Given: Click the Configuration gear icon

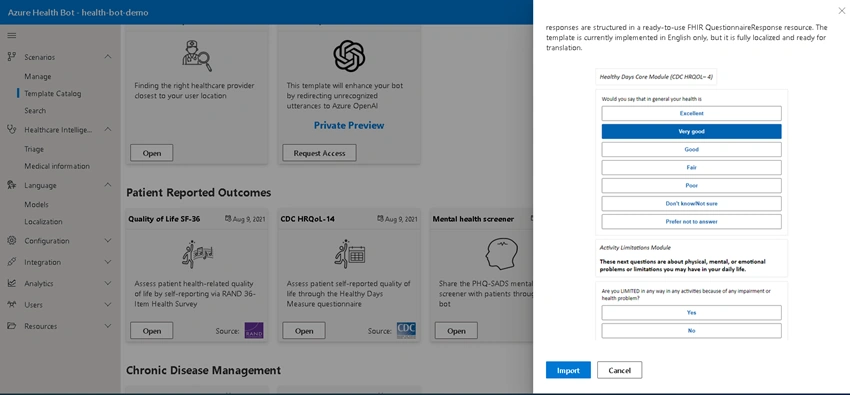Looking at the screenshot, I should (11, 241).
